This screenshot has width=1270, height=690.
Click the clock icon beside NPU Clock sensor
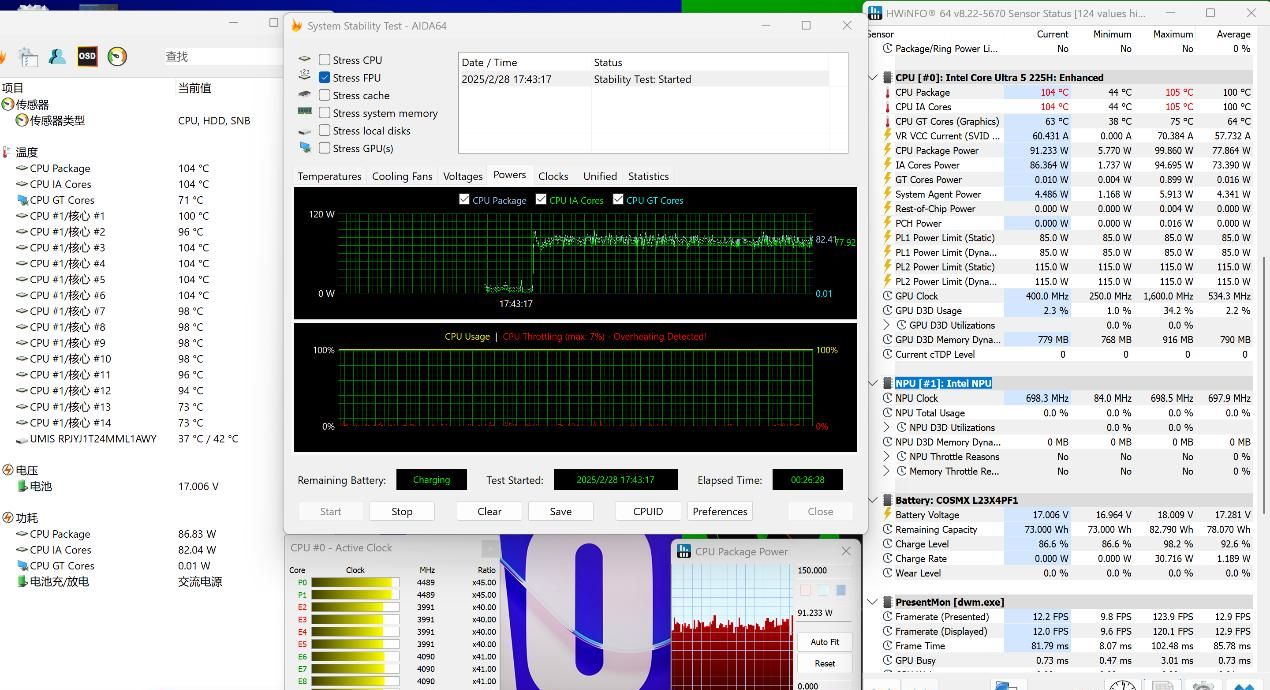[887, 398]
